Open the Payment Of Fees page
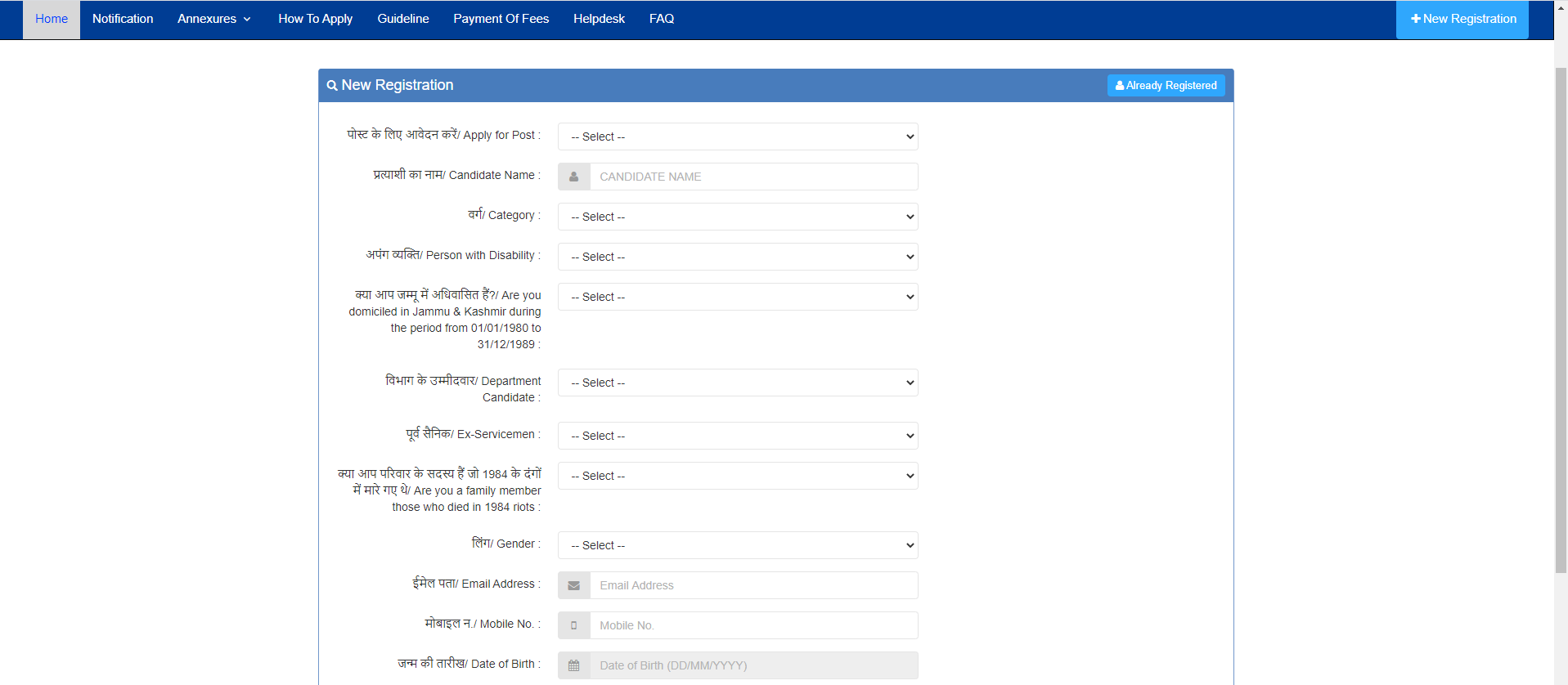 tap(501, 19)
